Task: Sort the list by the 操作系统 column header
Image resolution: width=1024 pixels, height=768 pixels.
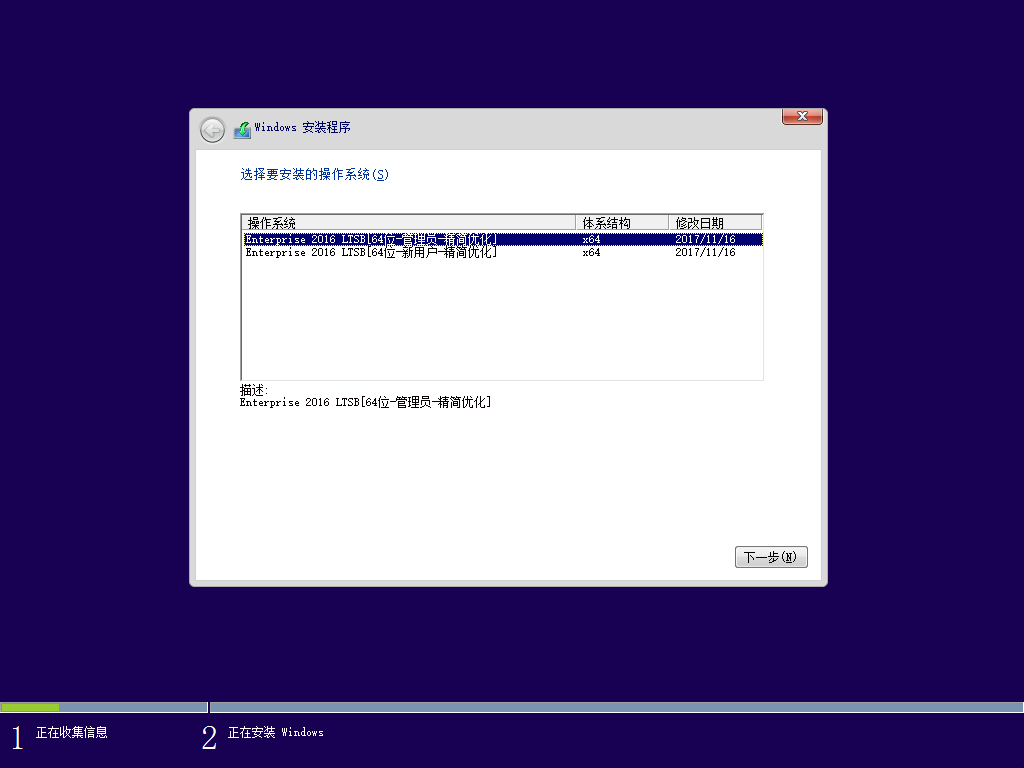Action: click(270, 222)
